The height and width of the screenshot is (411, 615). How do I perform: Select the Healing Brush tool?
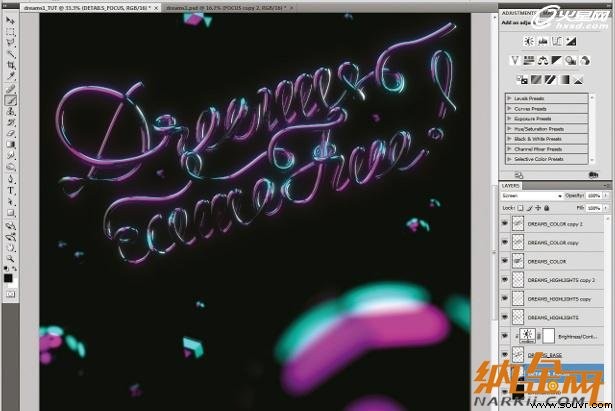(11, 89)
